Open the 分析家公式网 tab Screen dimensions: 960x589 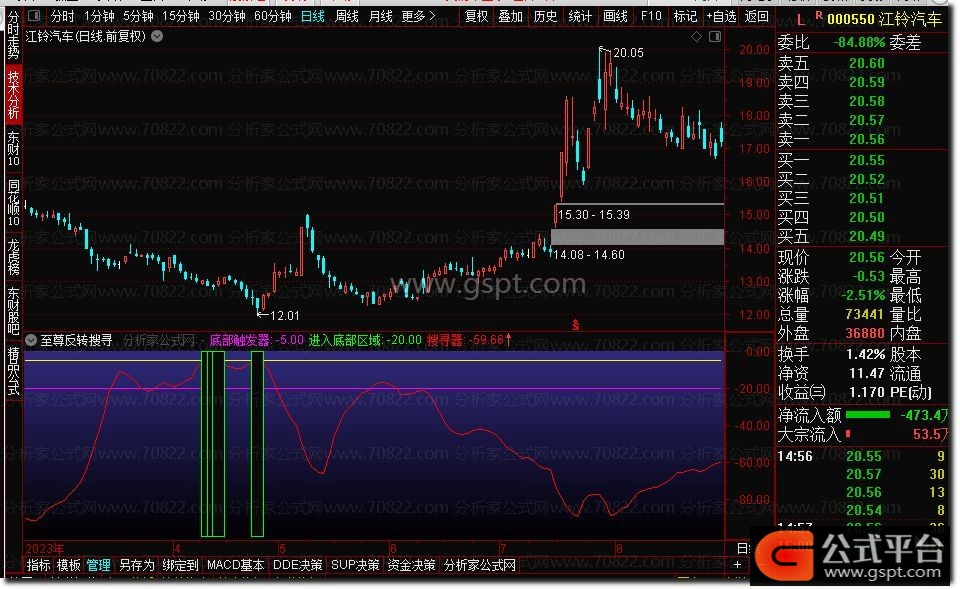(x=480, y=565)
